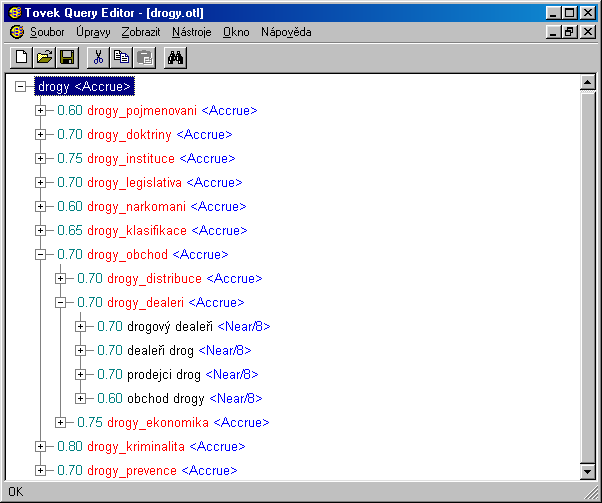Expand the drogy_kriminalita node
The height and width of the screenshot is (503, 602).
(40, 447)
